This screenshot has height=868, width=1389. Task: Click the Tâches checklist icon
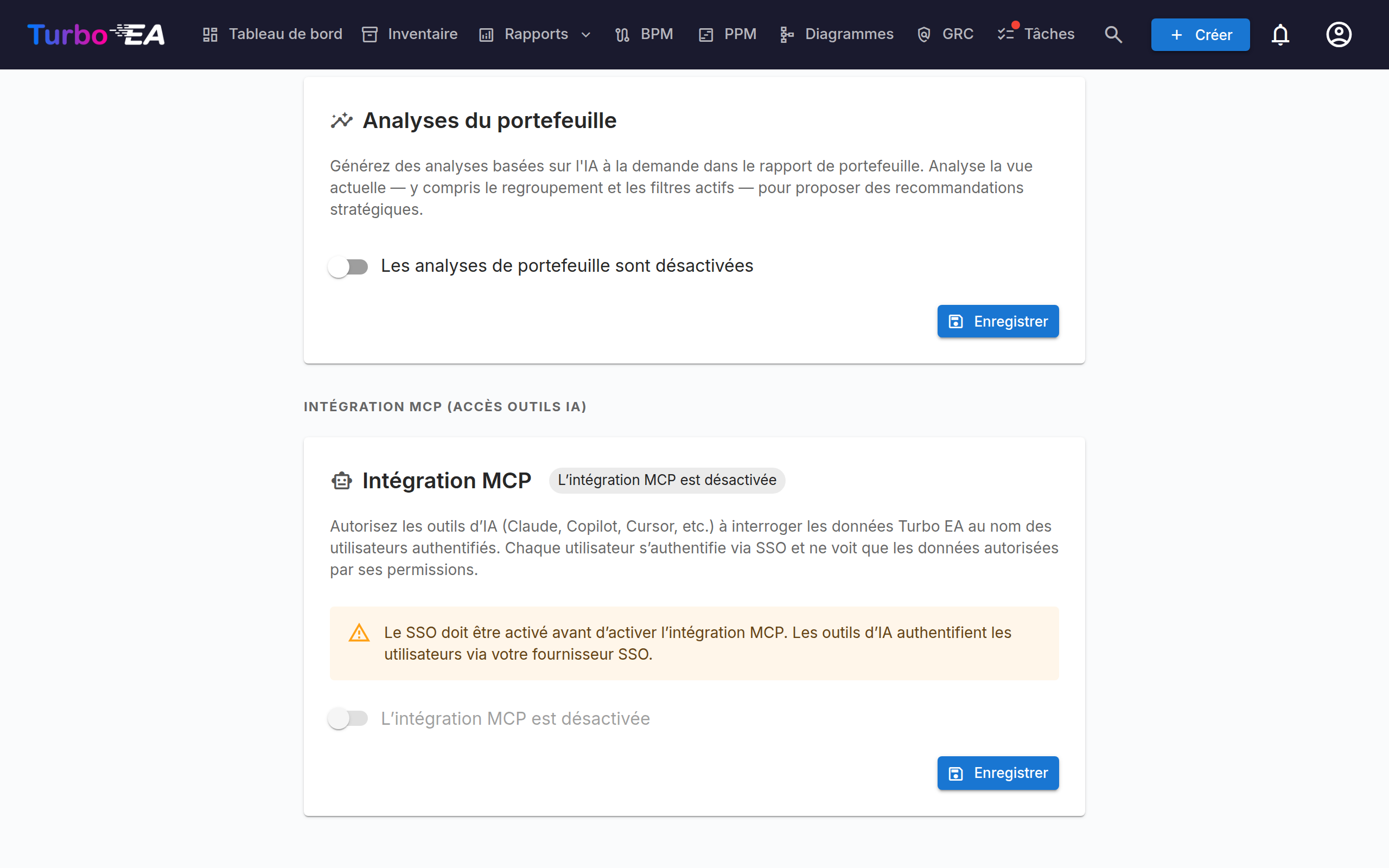pos(1005,34)
